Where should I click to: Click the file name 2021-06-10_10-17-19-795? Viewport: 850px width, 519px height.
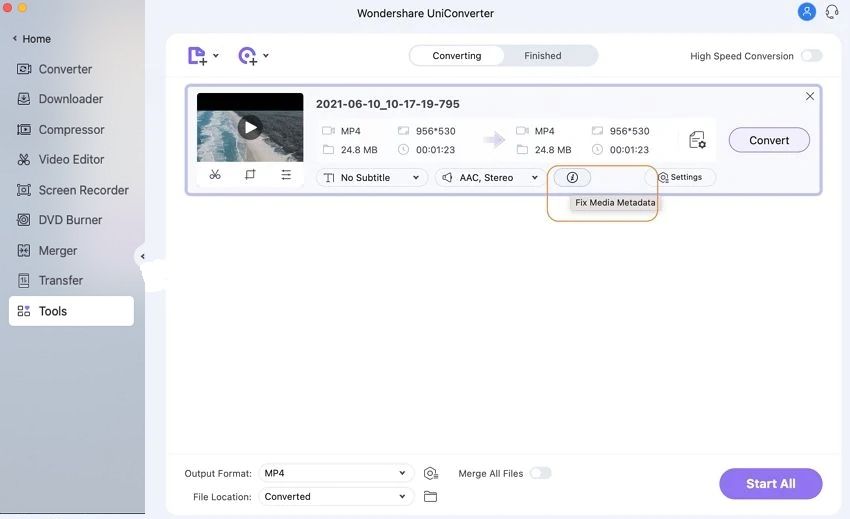click(x=388, y=104)
